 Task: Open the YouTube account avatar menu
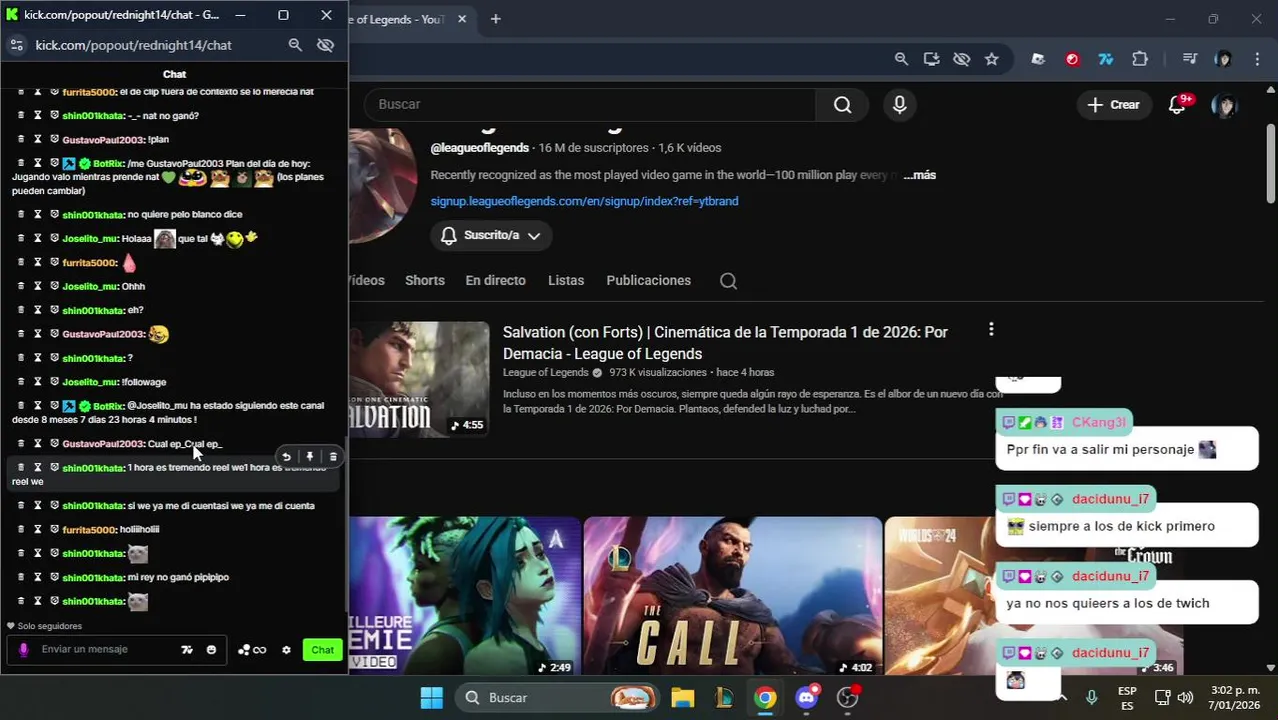1224,104
